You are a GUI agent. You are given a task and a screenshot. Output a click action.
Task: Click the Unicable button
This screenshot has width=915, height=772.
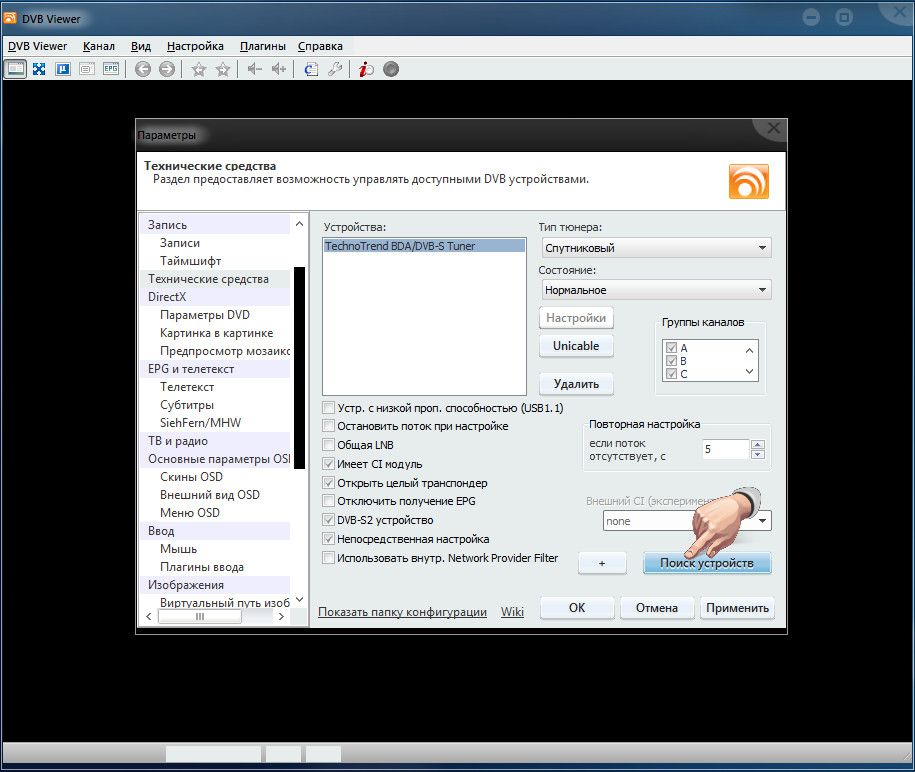click(576, 346)
